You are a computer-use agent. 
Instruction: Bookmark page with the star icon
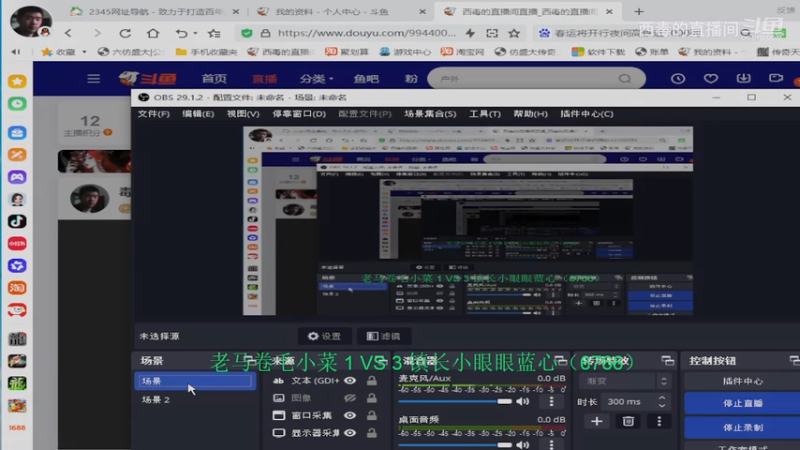(514, 33)
